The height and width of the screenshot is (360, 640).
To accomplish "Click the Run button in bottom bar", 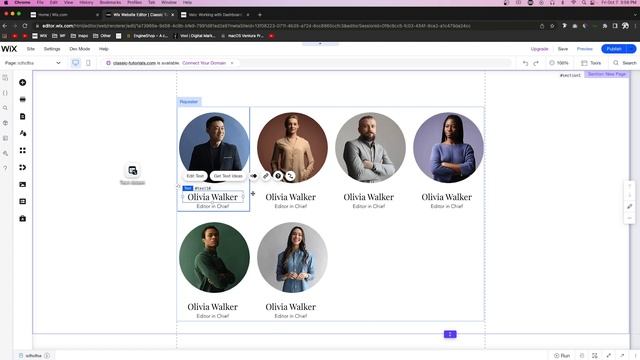I will [562, 356].
